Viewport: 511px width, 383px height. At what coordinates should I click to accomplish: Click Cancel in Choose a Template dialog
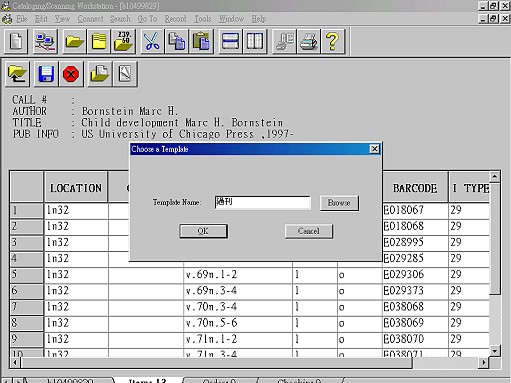(309, 231)
